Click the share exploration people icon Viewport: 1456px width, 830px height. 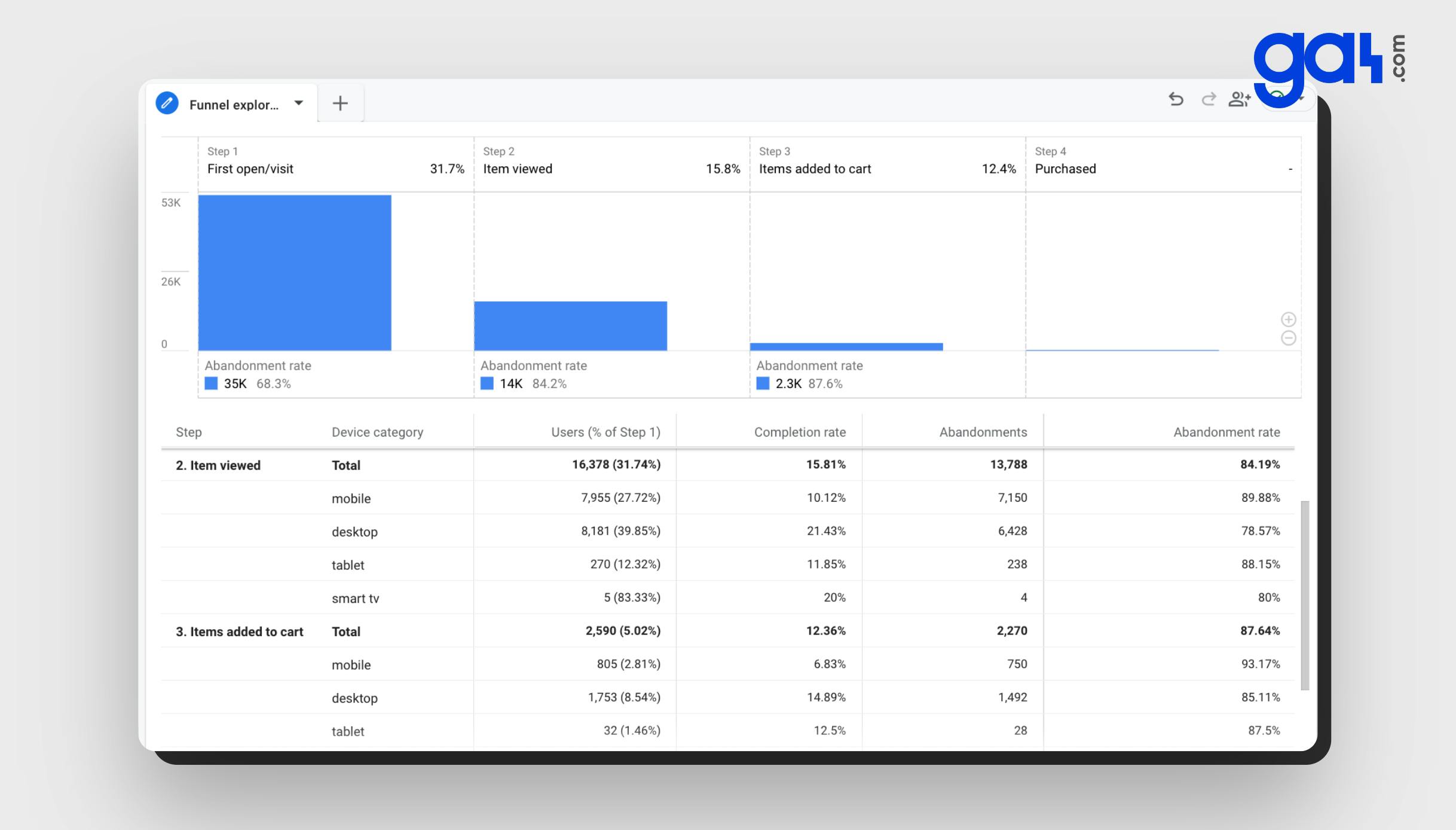[x=1239, y=99]
